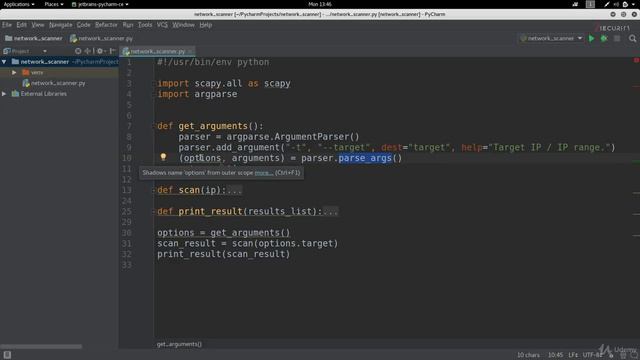The width and height of the screenshot is (640, 360).
Task: Open the Places menu in top bar
Action: click(54, 4)
